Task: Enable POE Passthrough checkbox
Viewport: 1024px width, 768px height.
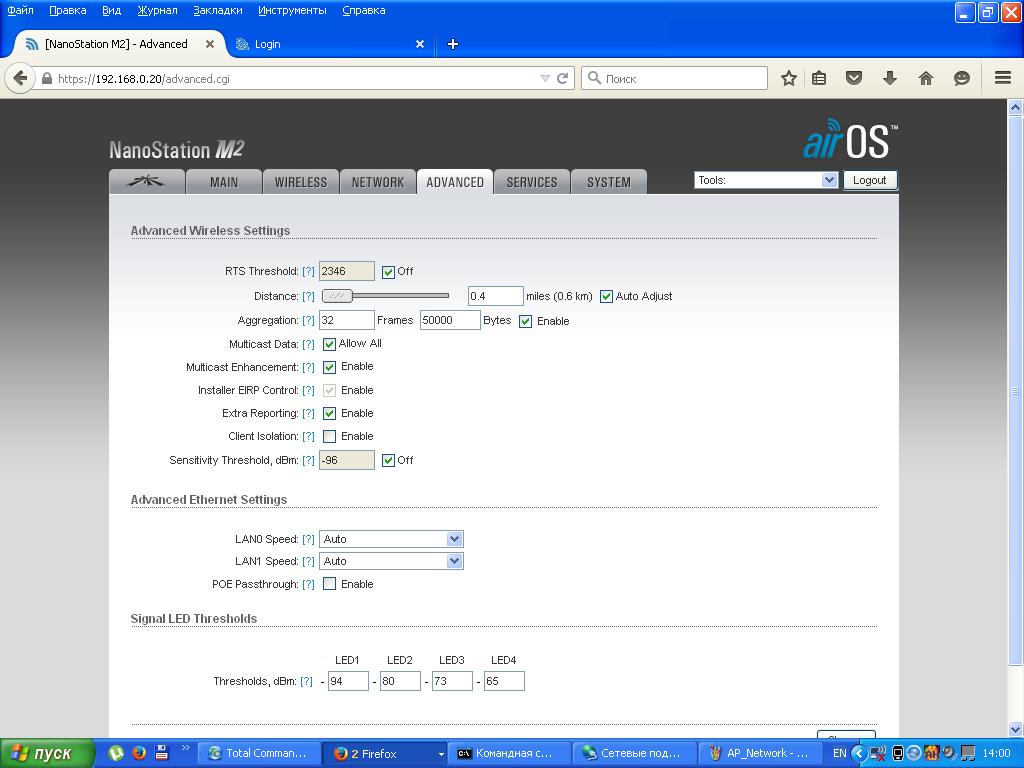Action: tap(330, 584)
